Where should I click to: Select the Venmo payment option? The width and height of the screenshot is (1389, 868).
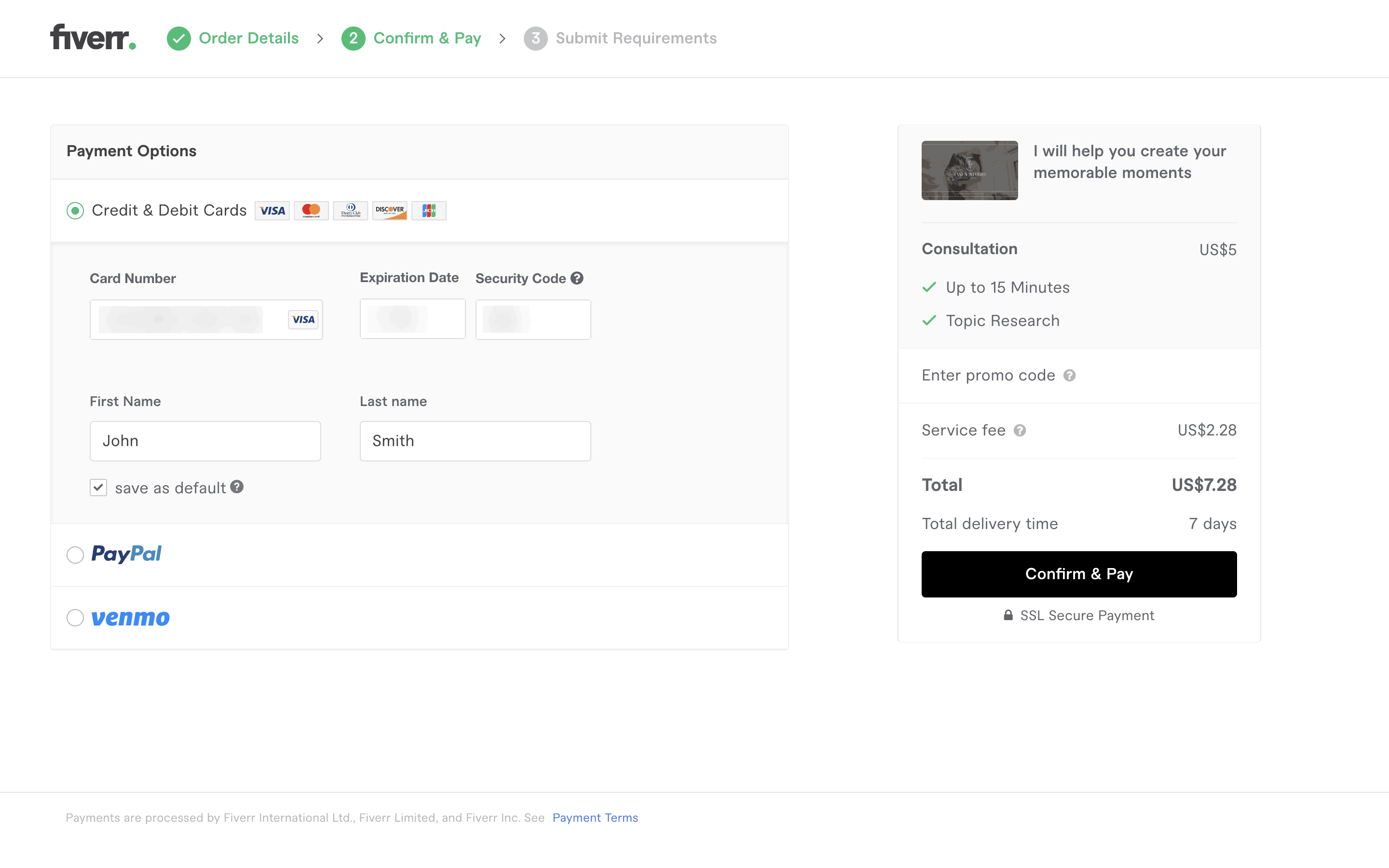pos(75,618)
